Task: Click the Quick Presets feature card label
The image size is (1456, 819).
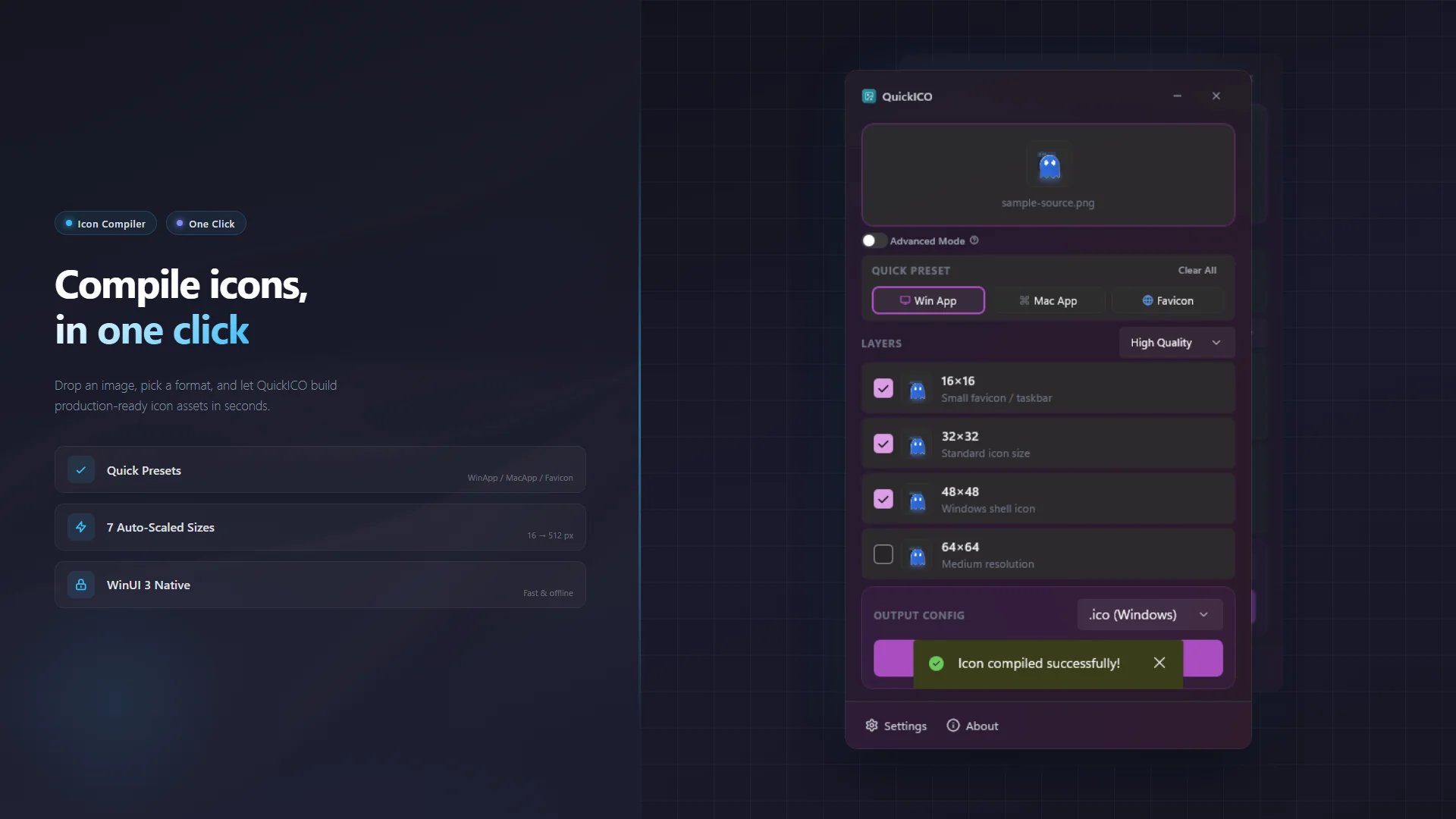Action: [x=144, y=470]
